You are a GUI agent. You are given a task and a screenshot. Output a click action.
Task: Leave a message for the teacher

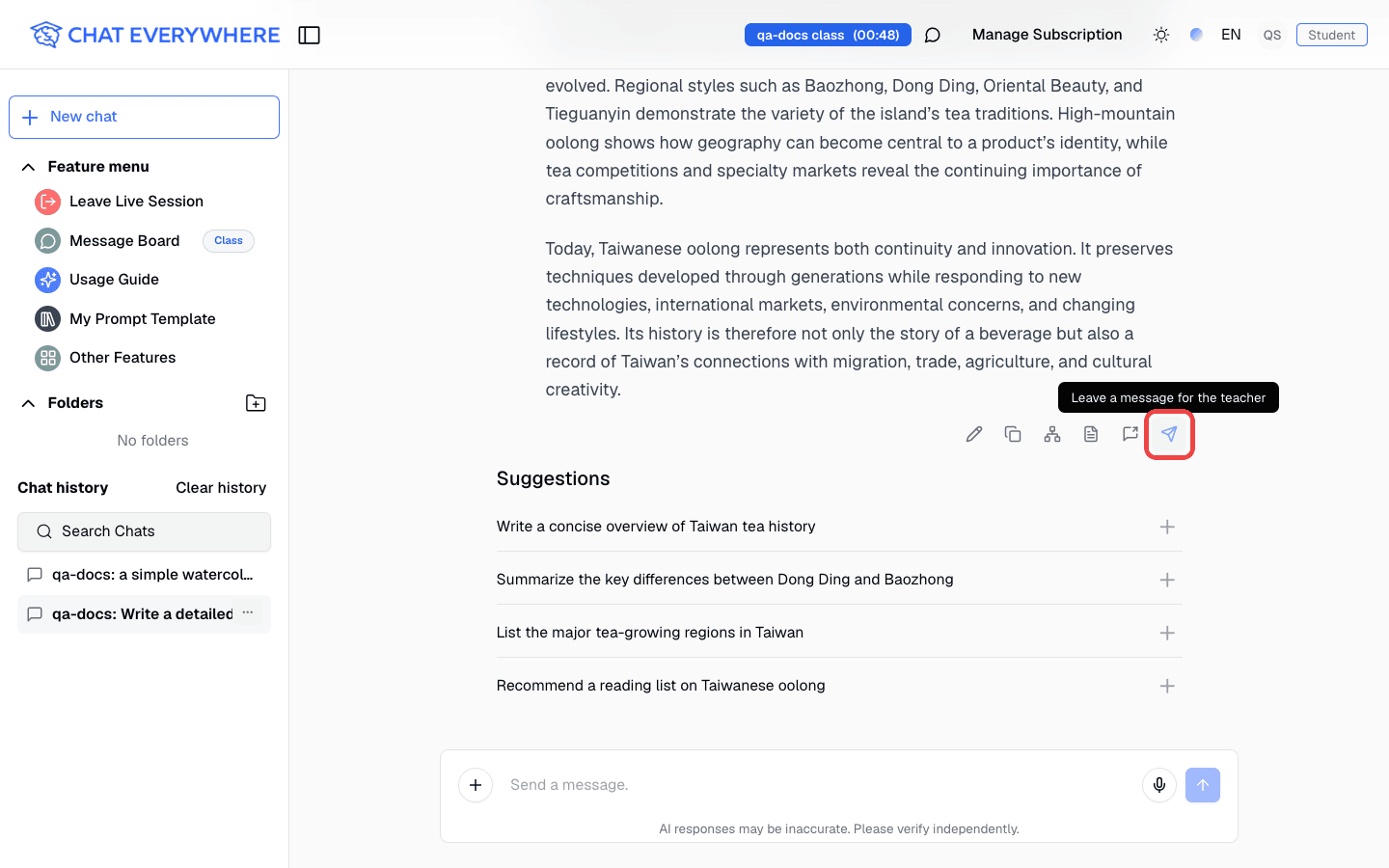pos(1169,434)
